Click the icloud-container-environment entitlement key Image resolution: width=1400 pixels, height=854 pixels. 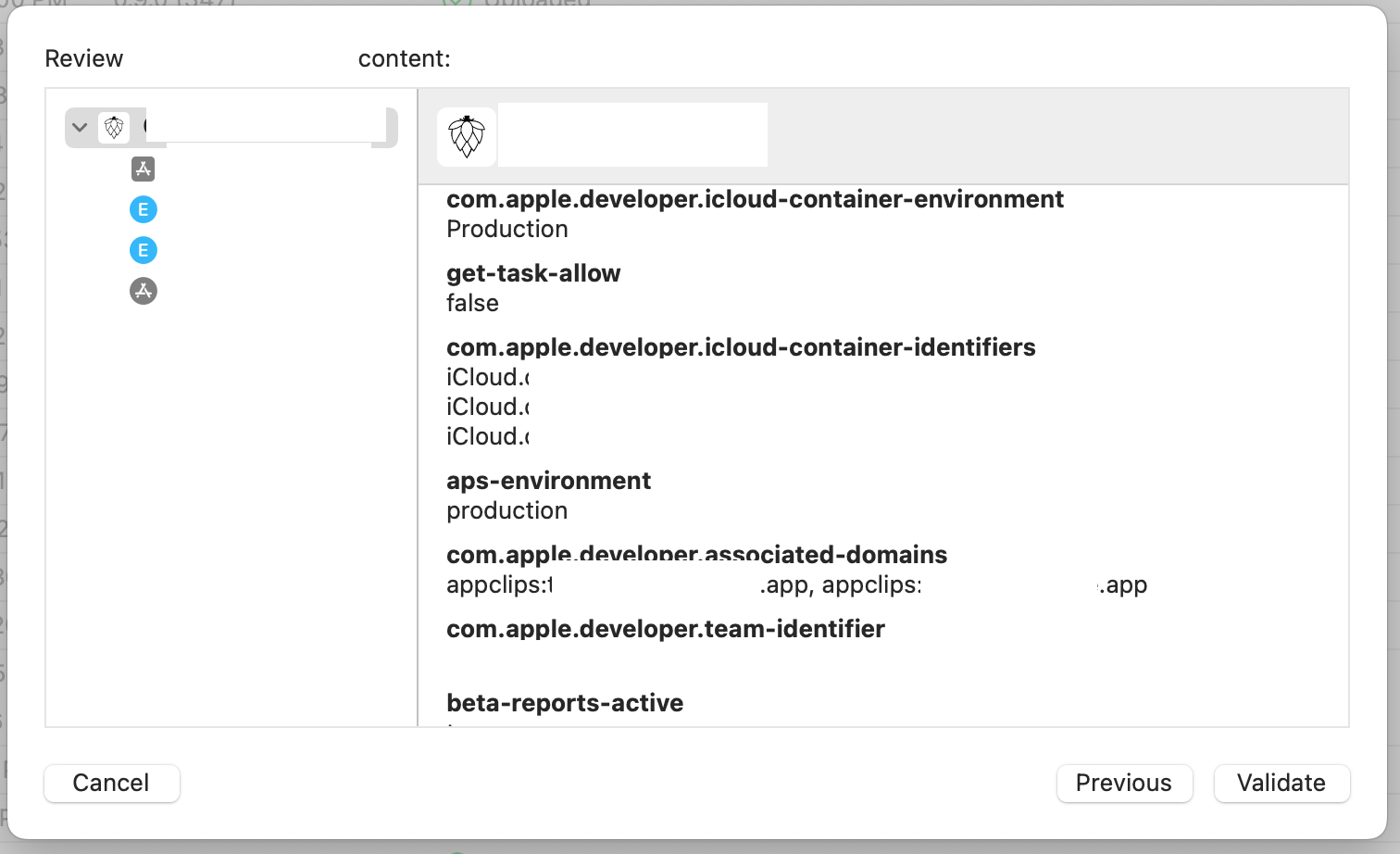point(755,199)
